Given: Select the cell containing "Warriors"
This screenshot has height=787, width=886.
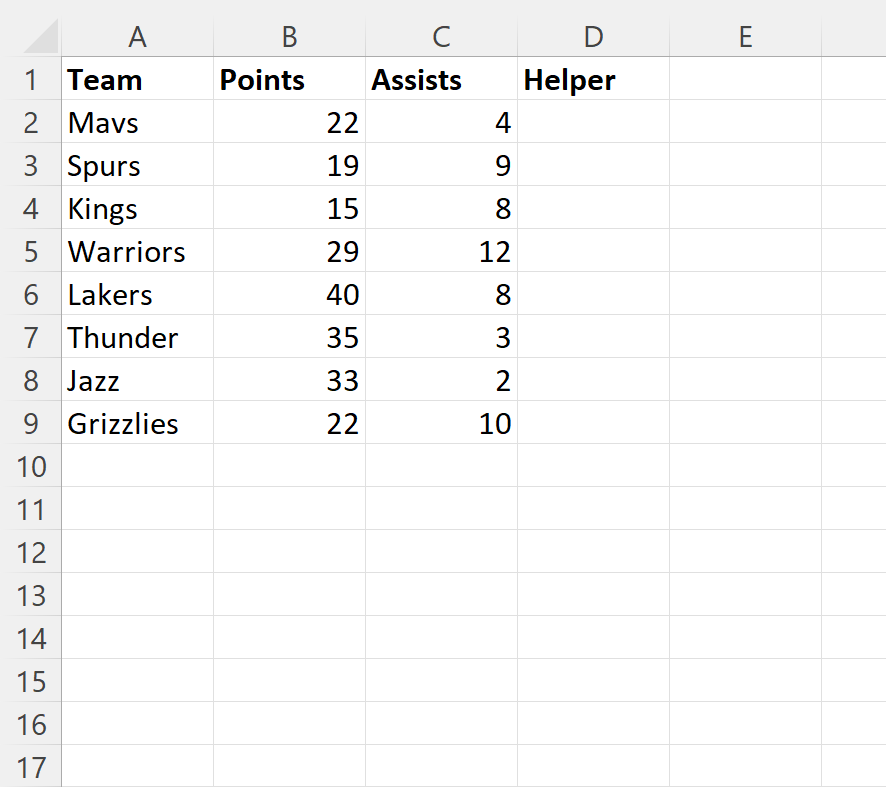Looking at the screenshot, I should pos(137,251).
